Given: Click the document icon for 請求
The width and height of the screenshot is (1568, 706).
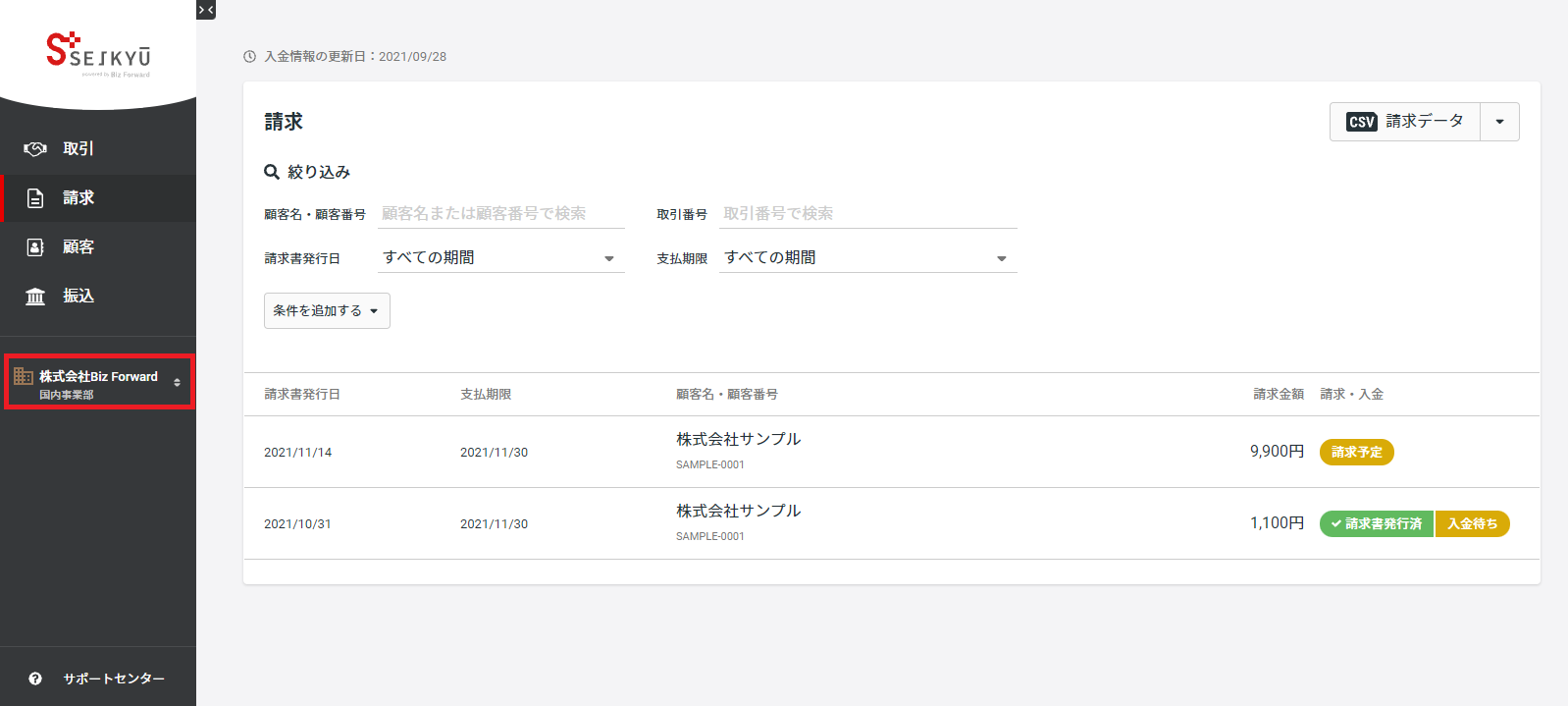Looking at the screenshot, I should (x=35, y=197).
